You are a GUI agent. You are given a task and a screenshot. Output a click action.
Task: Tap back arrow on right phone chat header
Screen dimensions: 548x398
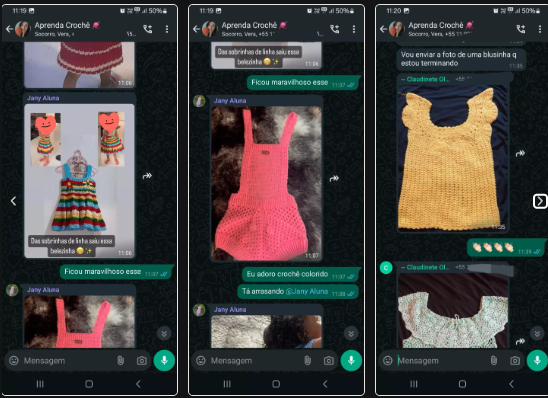(x=383, y=29)
